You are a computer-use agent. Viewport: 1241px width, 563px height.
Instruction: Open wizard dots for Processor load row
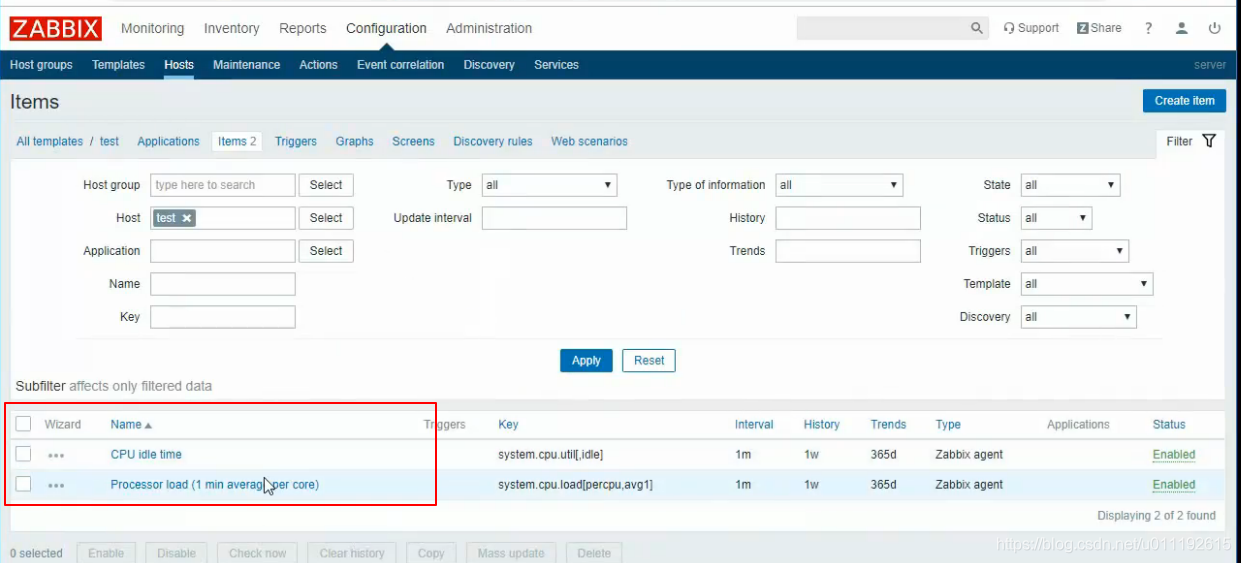click(56, 485)
